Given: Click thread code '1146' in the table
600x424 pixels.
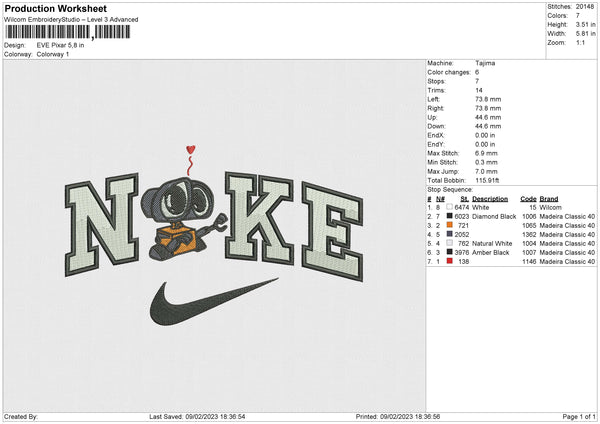Looking at the screenshot, I should [x=530, y=261].
